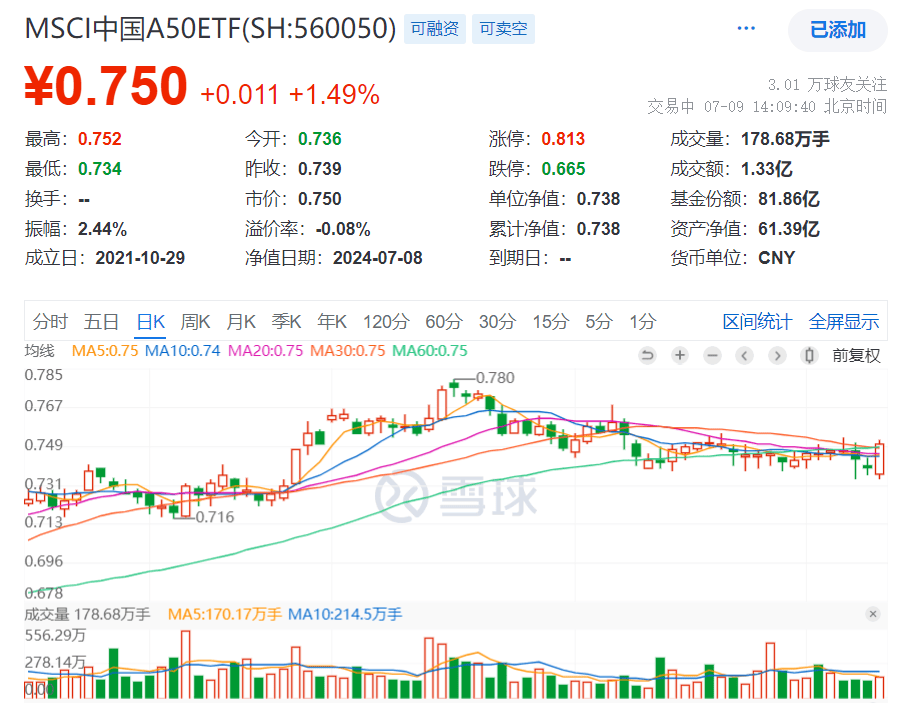Image resolution: width=904 pixels, height=703 pixels.
Task: Click the 0.716 low marker on chart
Action: 215,517
